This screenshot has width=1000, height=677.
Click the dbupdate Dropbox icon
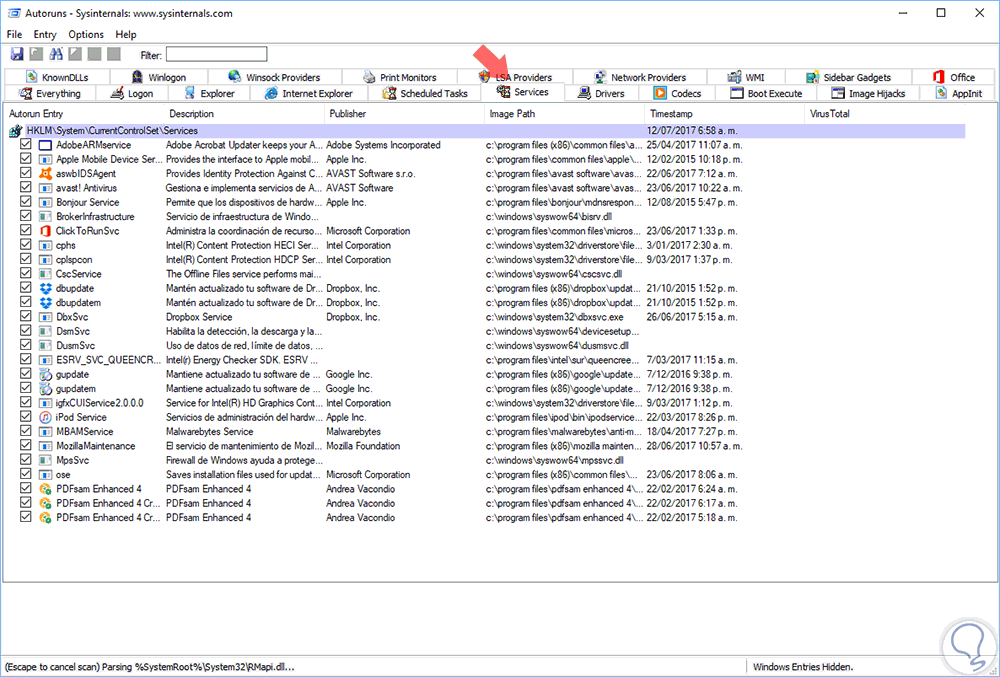coord(45,288)
